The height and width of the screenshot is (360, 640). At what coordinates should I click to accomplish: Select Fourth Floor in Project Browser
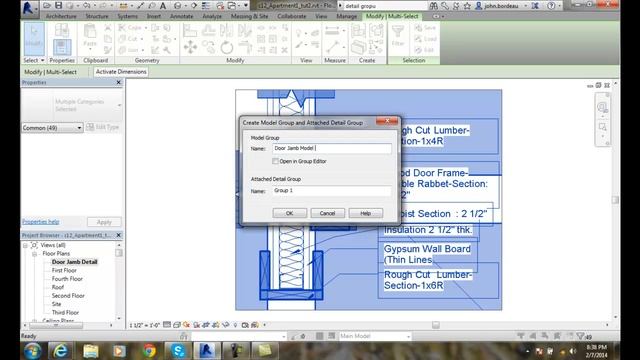67,279
